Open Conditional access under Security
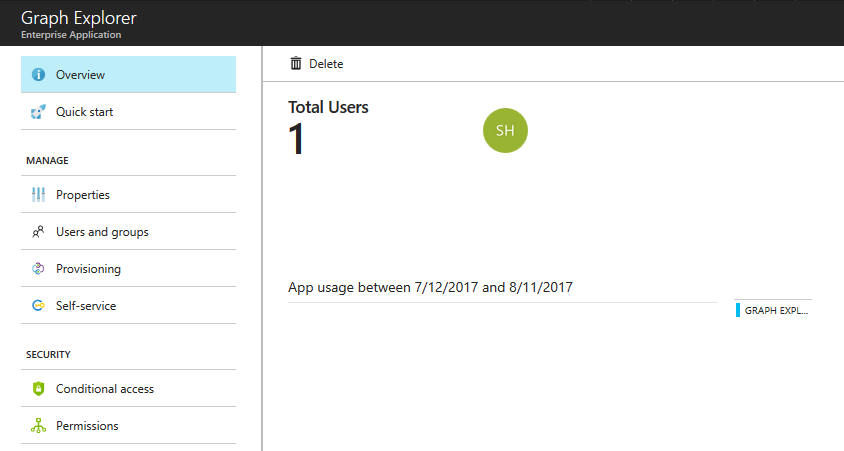 click(128, 389)
